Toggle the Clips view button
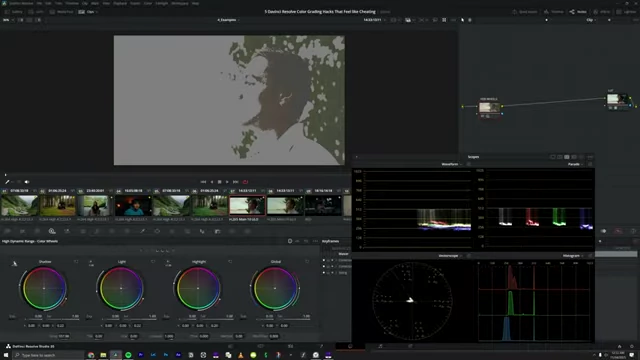The width and height of the screenshot is (640, 360). coord(87,12)
